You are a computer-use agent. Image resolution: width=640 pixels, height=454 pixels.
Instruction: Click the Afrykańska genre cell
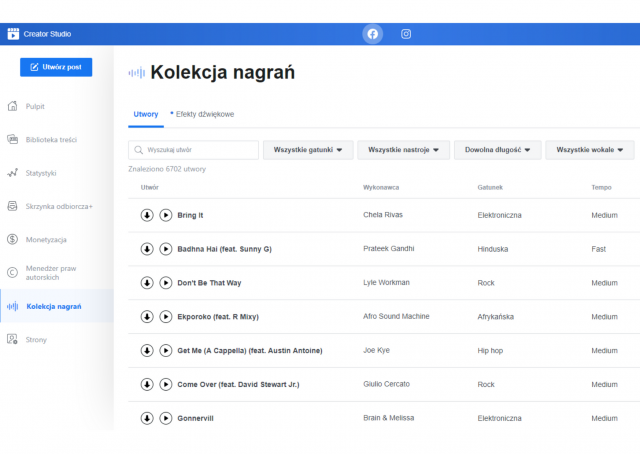[x=496, y=317]
